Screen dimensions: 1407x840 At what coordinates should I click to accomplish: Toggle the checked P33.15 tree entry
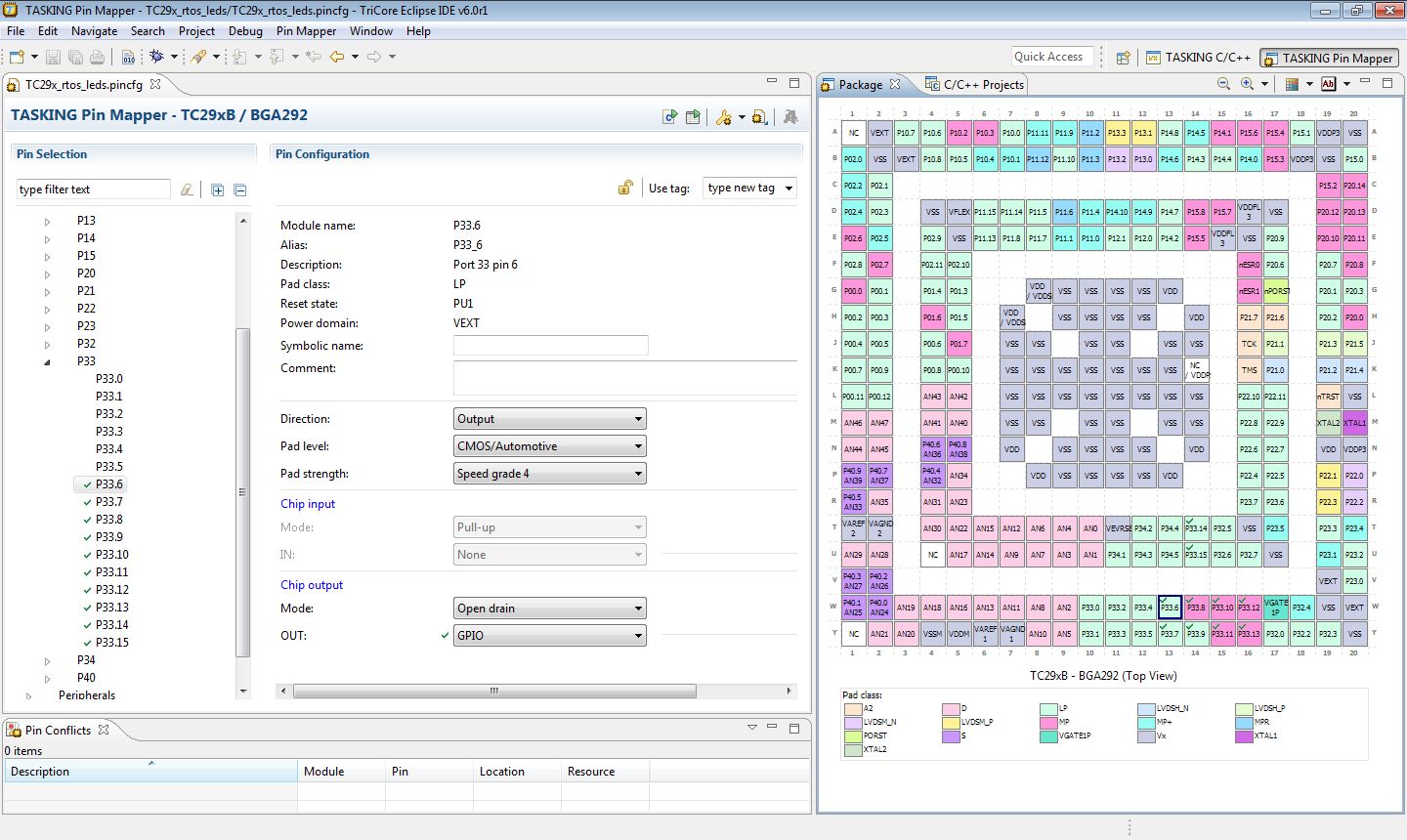pyautogui.click(x=88, y=643)
